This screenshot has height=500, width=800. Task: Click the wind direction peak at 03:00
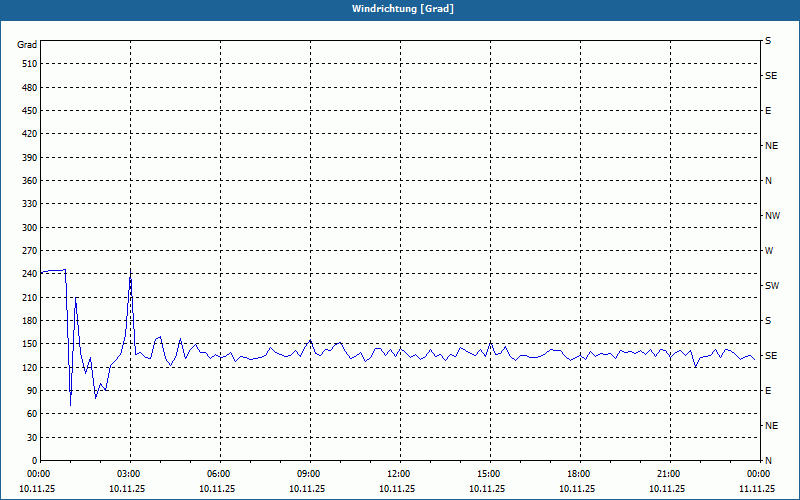click(x=131, y=272)
